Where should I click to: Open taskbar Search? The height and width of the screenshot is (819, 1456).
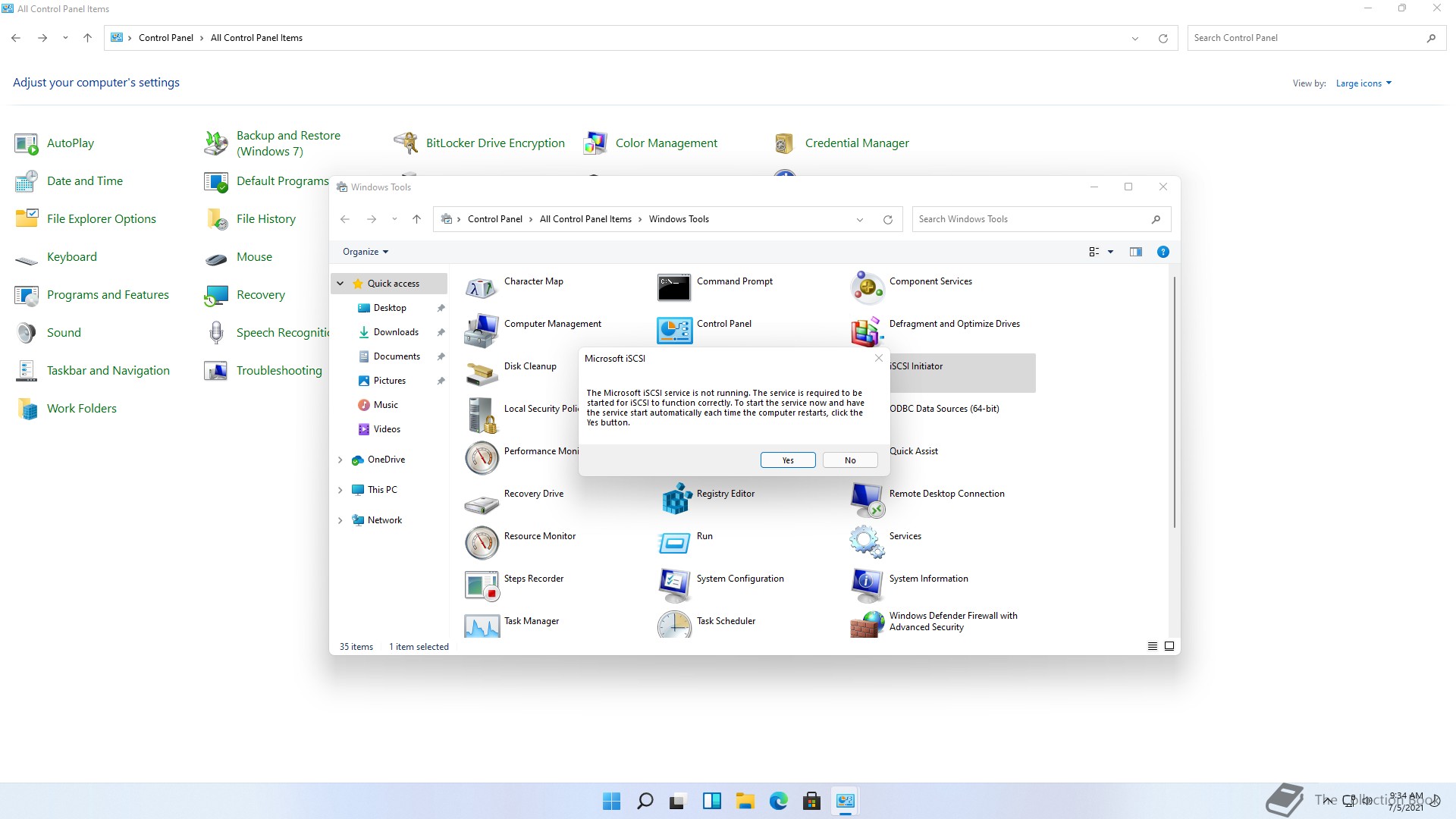[645, 801]
